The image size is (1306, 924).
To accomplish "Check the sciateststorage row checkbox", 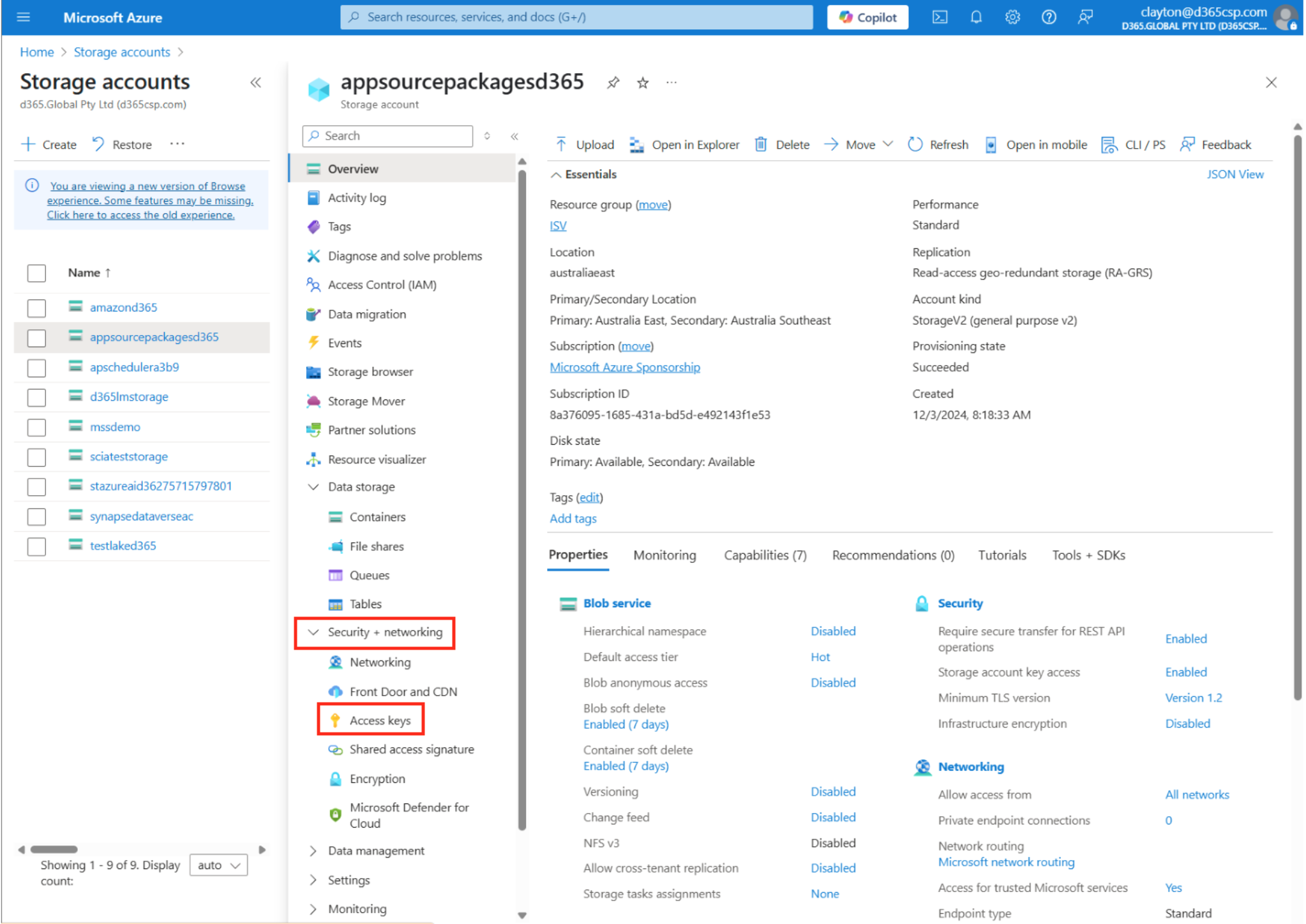I will pyautogui.click(x=36, y=457).
